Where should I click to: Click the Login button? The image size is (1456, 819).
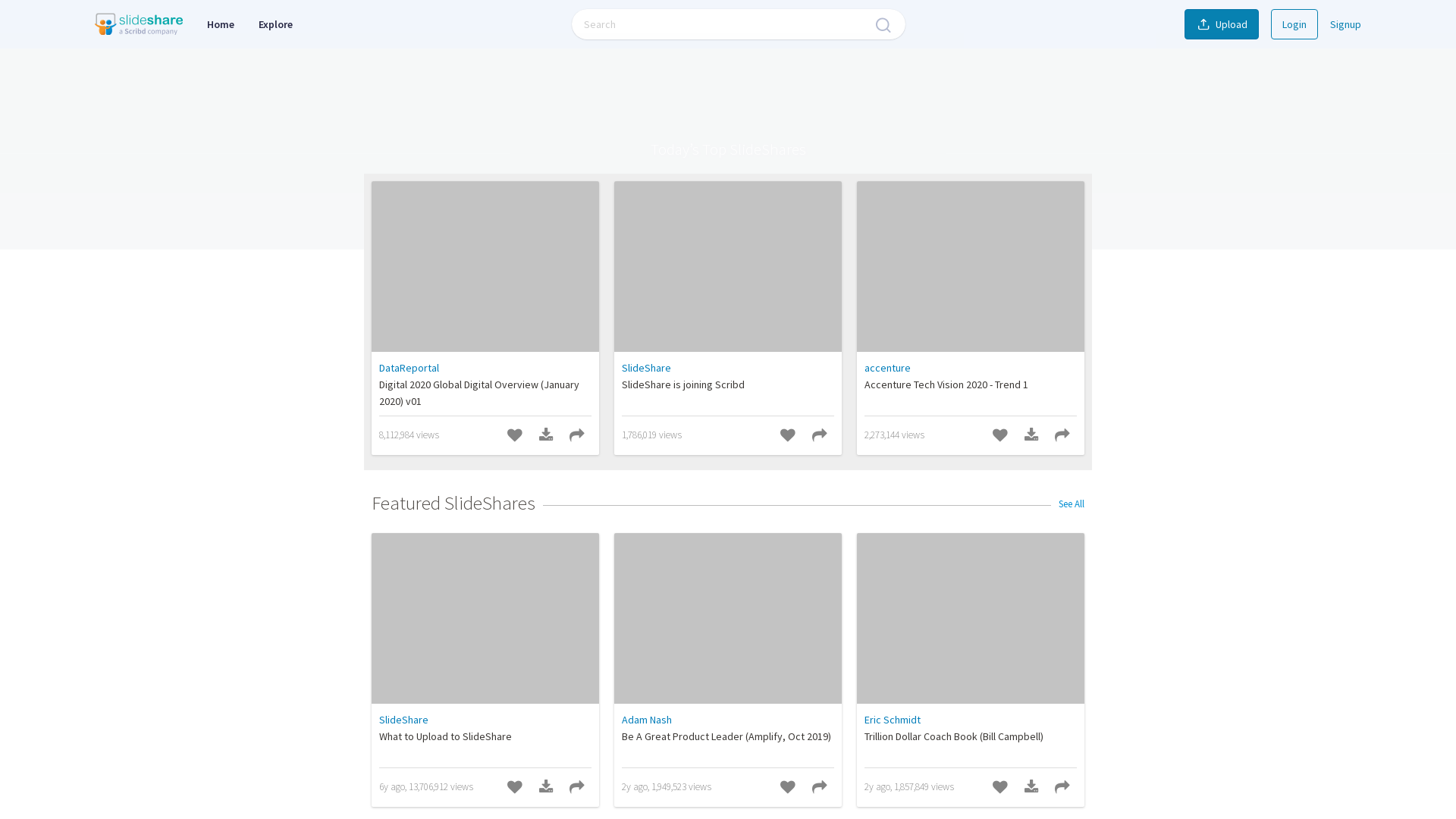coord(1294,24)
